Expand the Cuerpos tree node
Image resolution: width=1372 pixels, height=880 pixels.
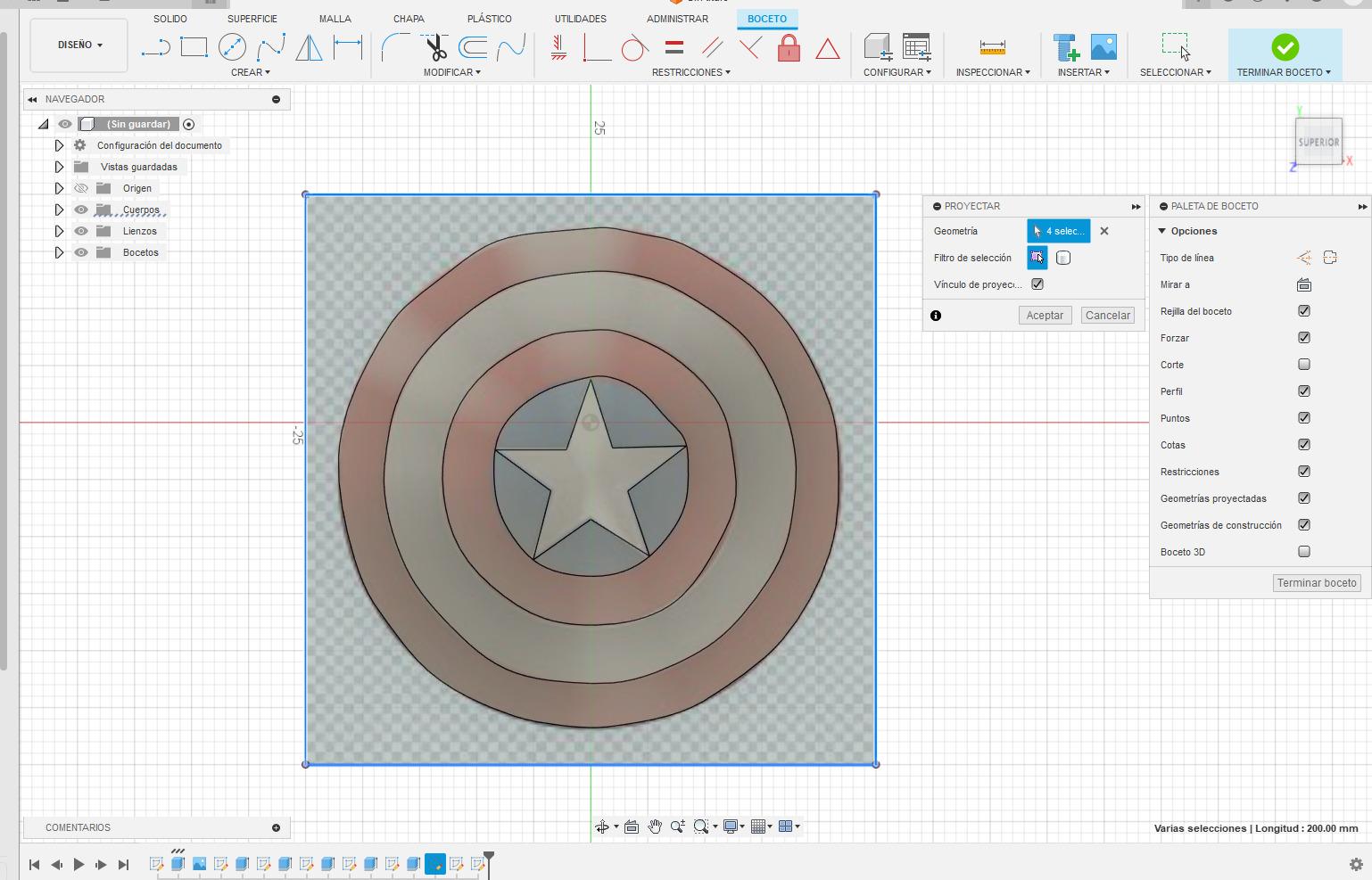point(59,210)
